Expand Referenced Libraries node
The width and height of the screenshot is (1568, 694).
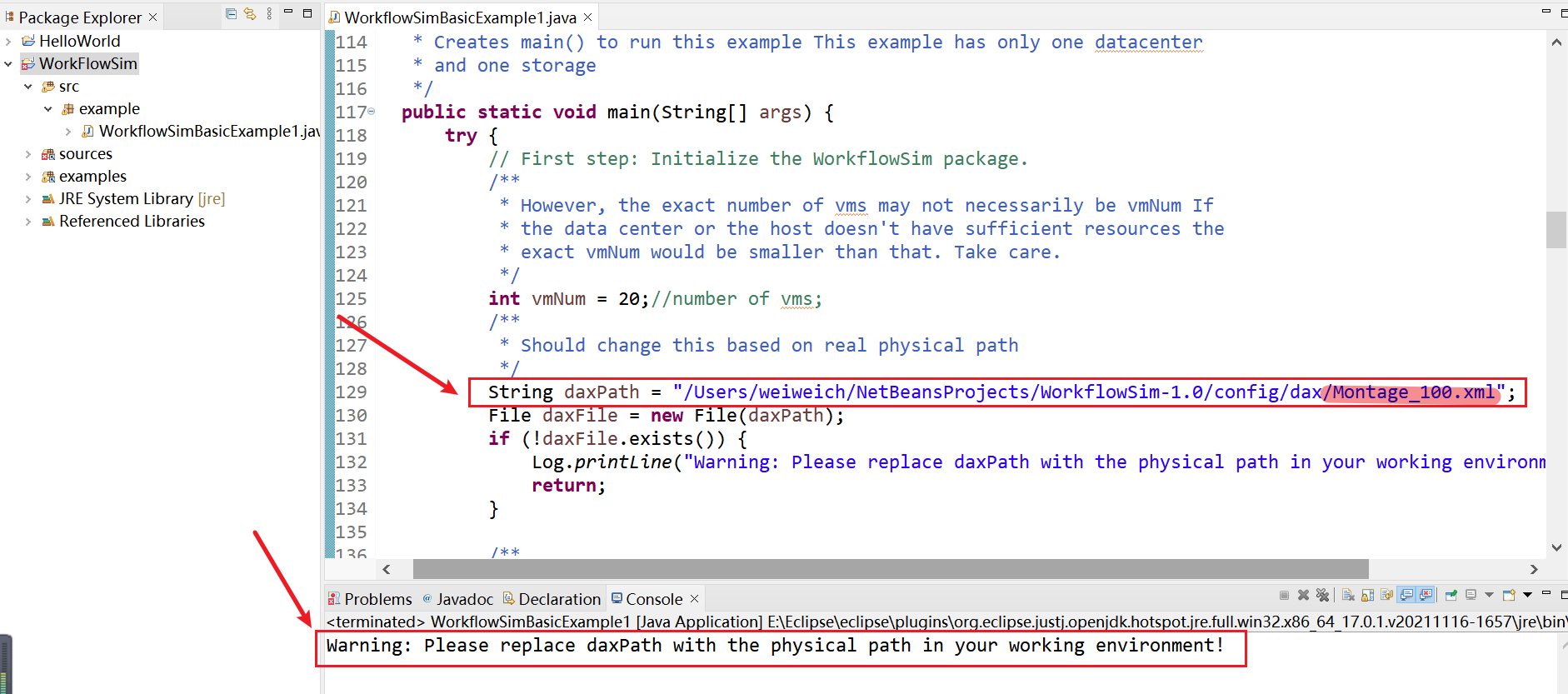[28, 221]
